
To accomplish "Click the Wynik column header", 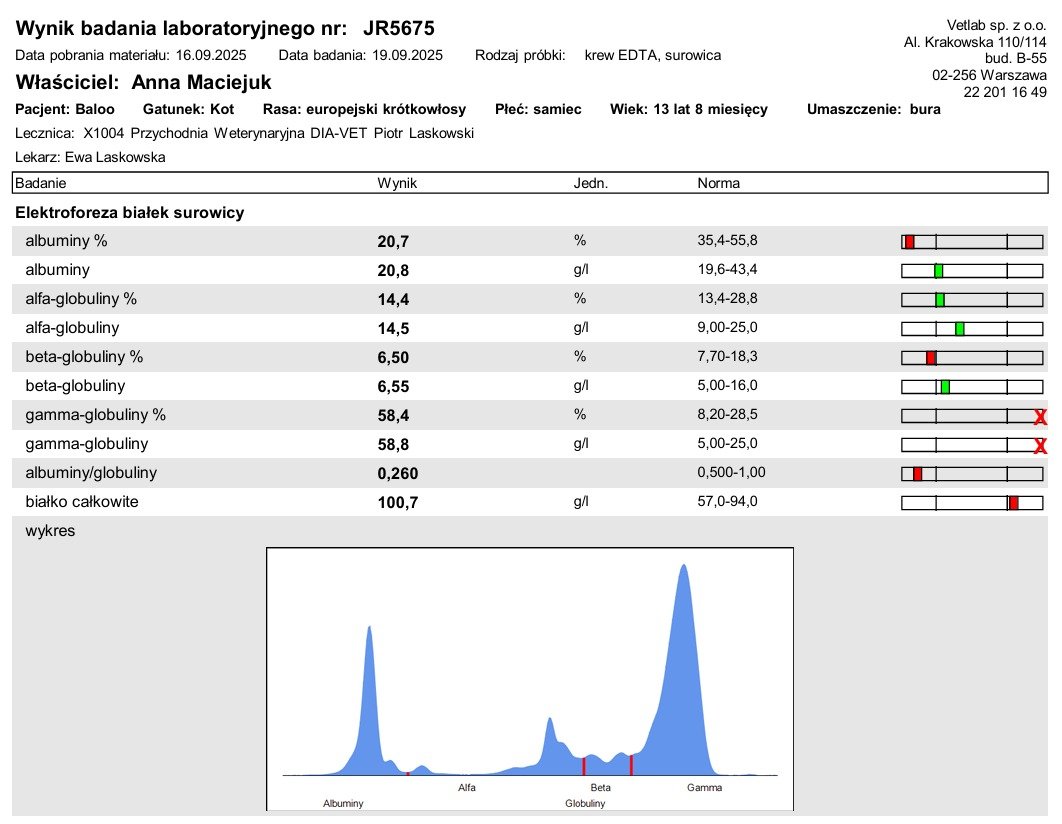I will [398, 183].
